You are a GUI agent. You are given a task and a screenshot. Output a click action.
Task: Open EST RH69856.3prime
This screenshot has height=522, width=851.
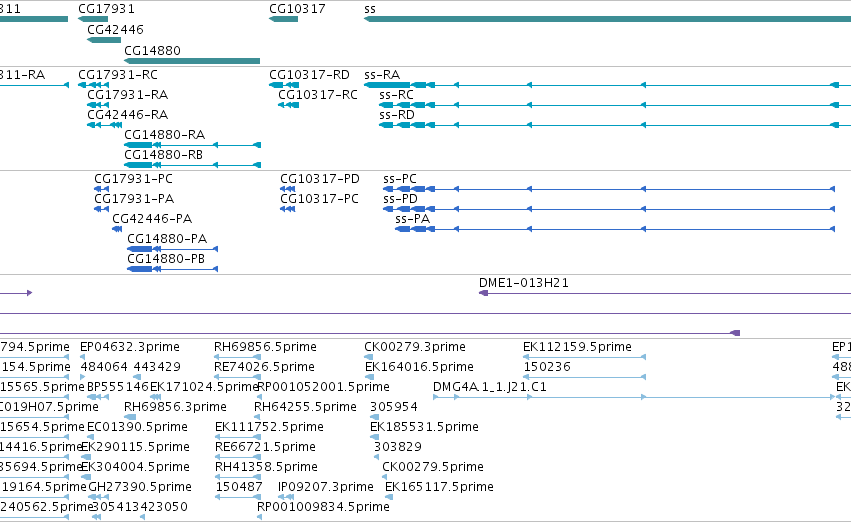point(175,407)
